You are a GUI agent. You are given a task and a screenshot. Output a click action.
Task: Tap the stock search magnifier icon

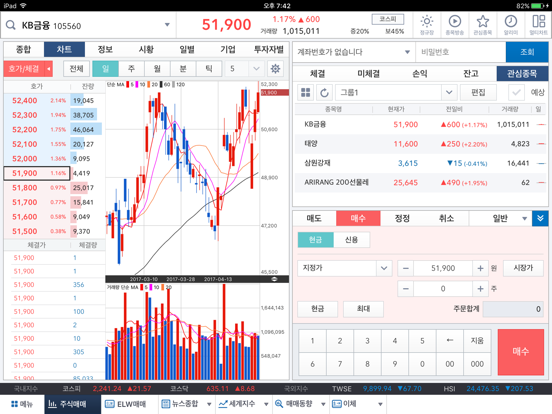pyautogui.click(x=11, y=25)
